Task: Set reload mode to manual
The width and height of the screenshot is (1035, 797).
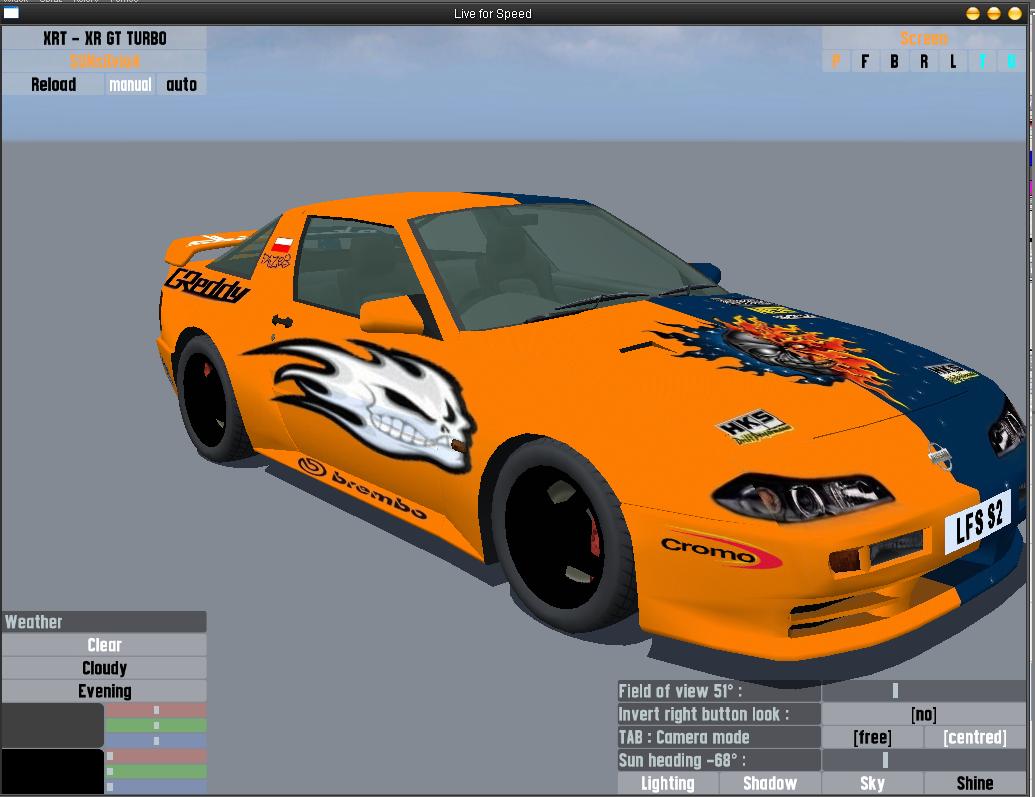Action: [130, 85]
